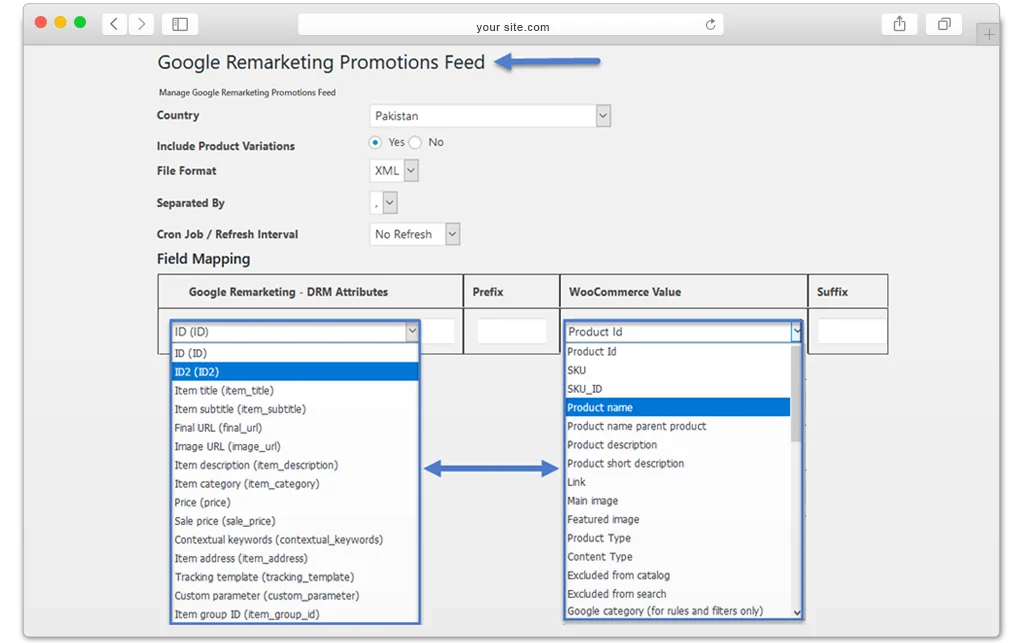The image size is (1024, 643).
Task: Choose Contextual keywords (contextual_keywords) option
Action: point(295,540)
